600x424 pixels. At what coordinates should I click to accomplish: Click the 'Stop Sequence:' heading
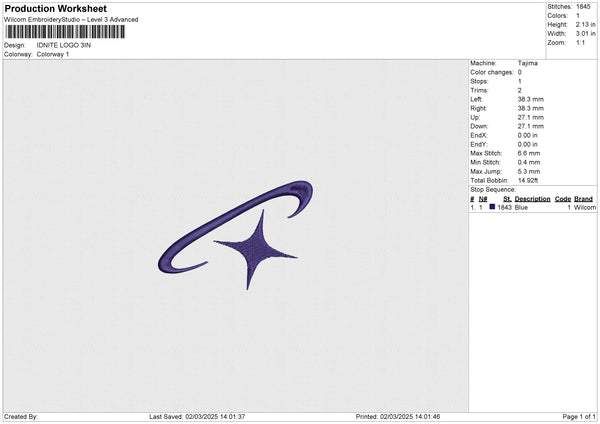click(493, 190)
